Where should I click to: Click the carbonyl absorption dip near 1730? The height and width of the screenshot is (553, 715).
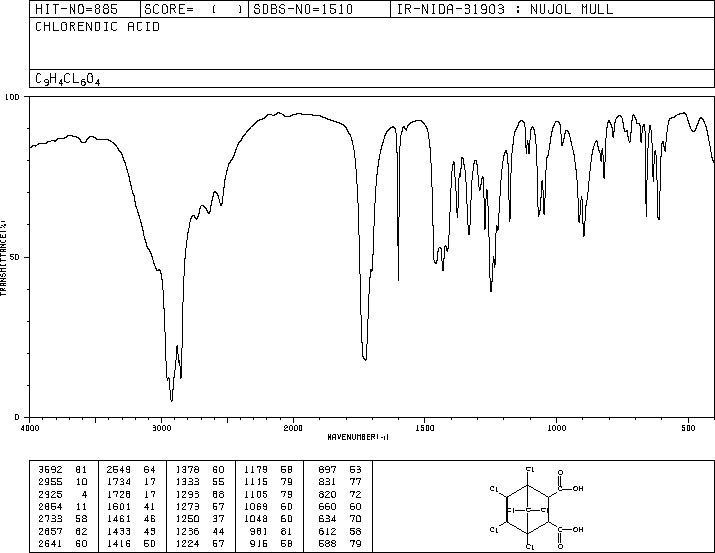pos(365,359)
